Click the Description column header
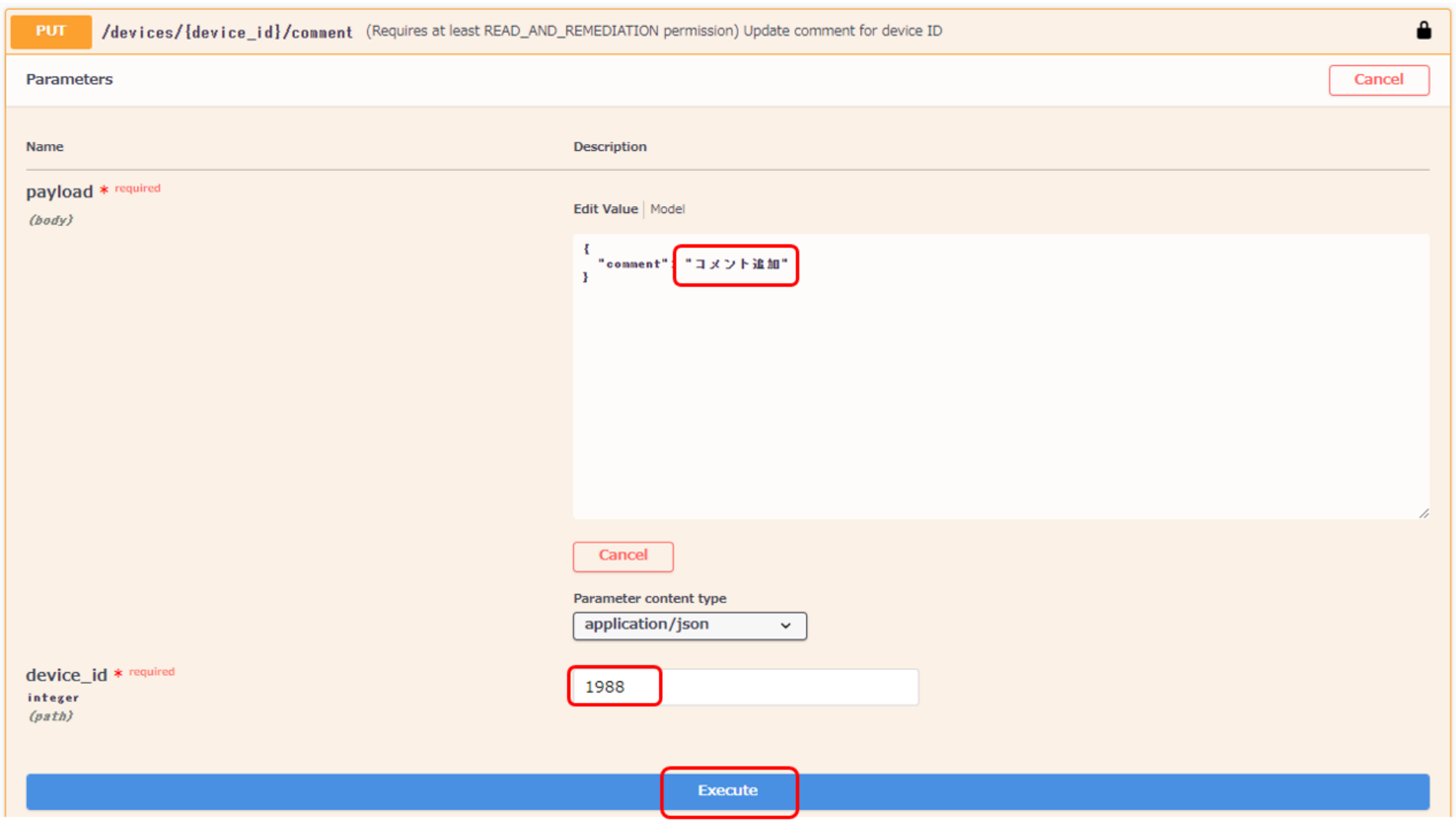Image resolution: width=1456 pixels, height=820 pixels. point(609,146)
